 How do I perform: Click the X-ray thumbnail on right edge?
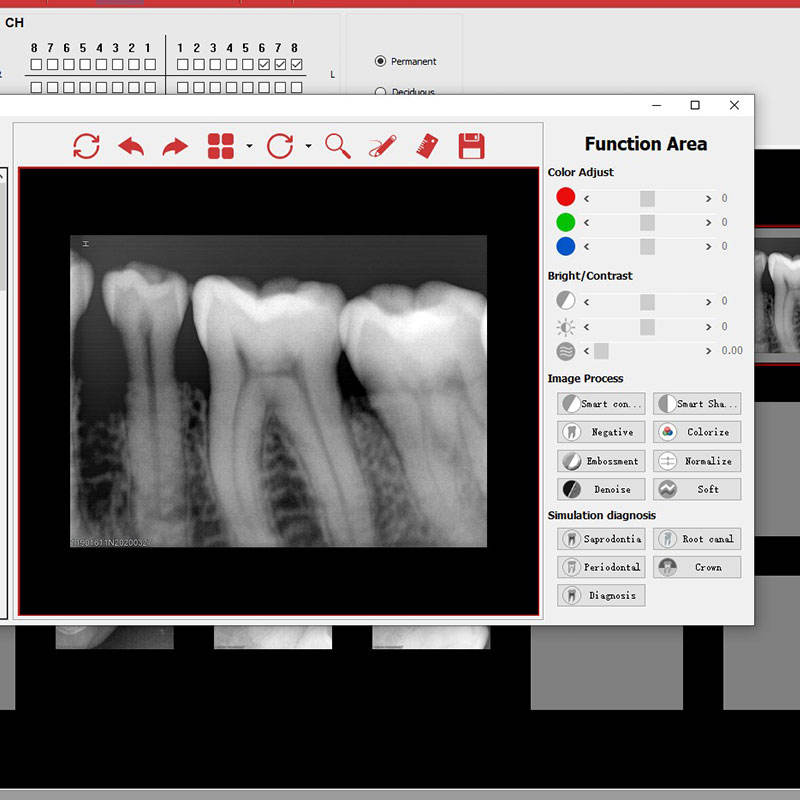pyautogui.click(x=777, y=295)
